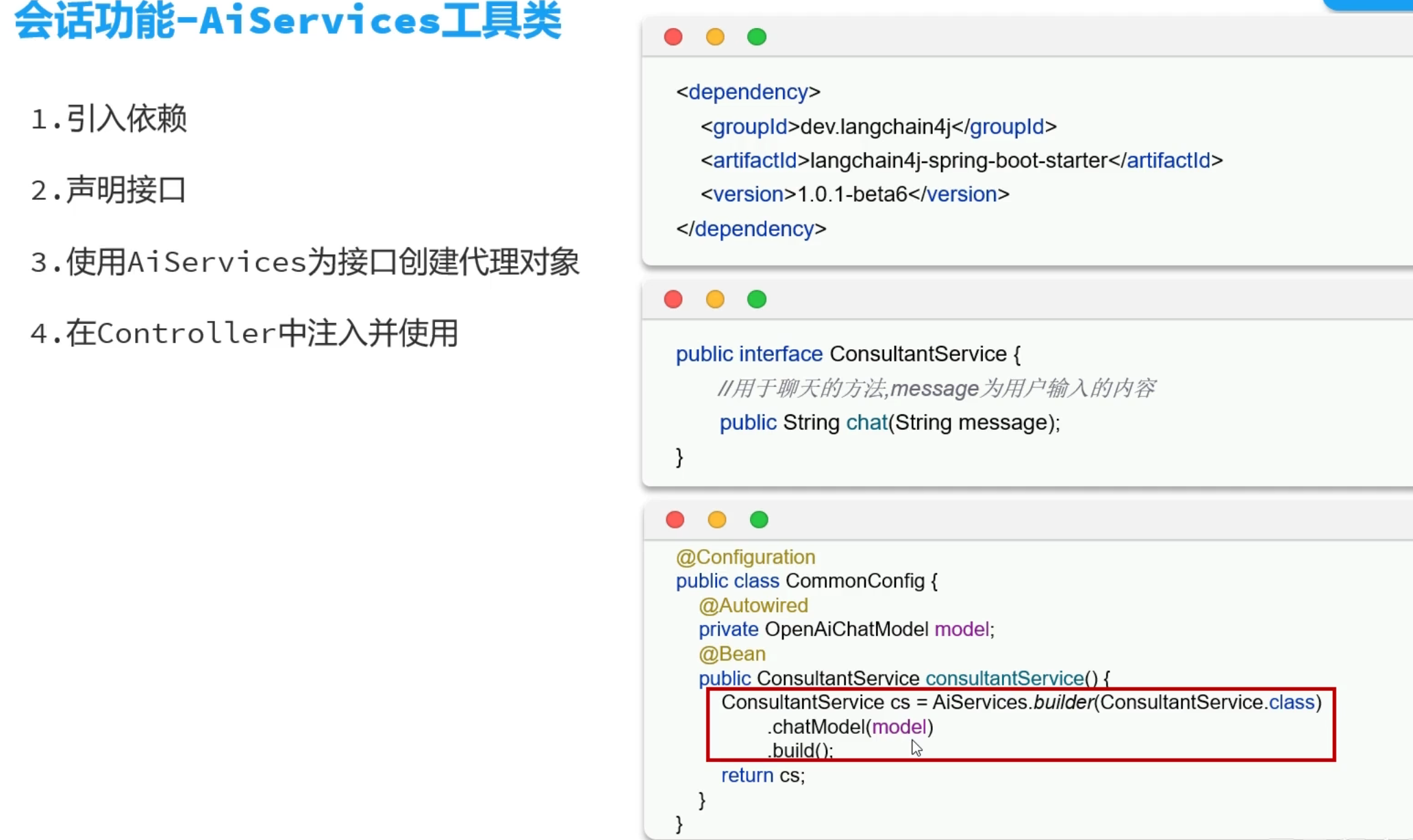The height and width of the screenshot is (840, 1413).
Task: Click the red circle on CommonConfig window
Action: point(675,520)
